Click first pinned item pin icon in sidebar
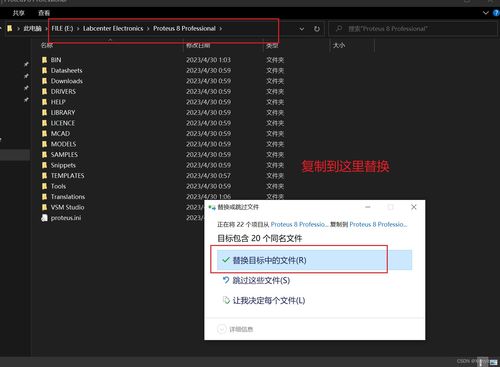Screen dimensions: 500x367 (x=26, y=64)
